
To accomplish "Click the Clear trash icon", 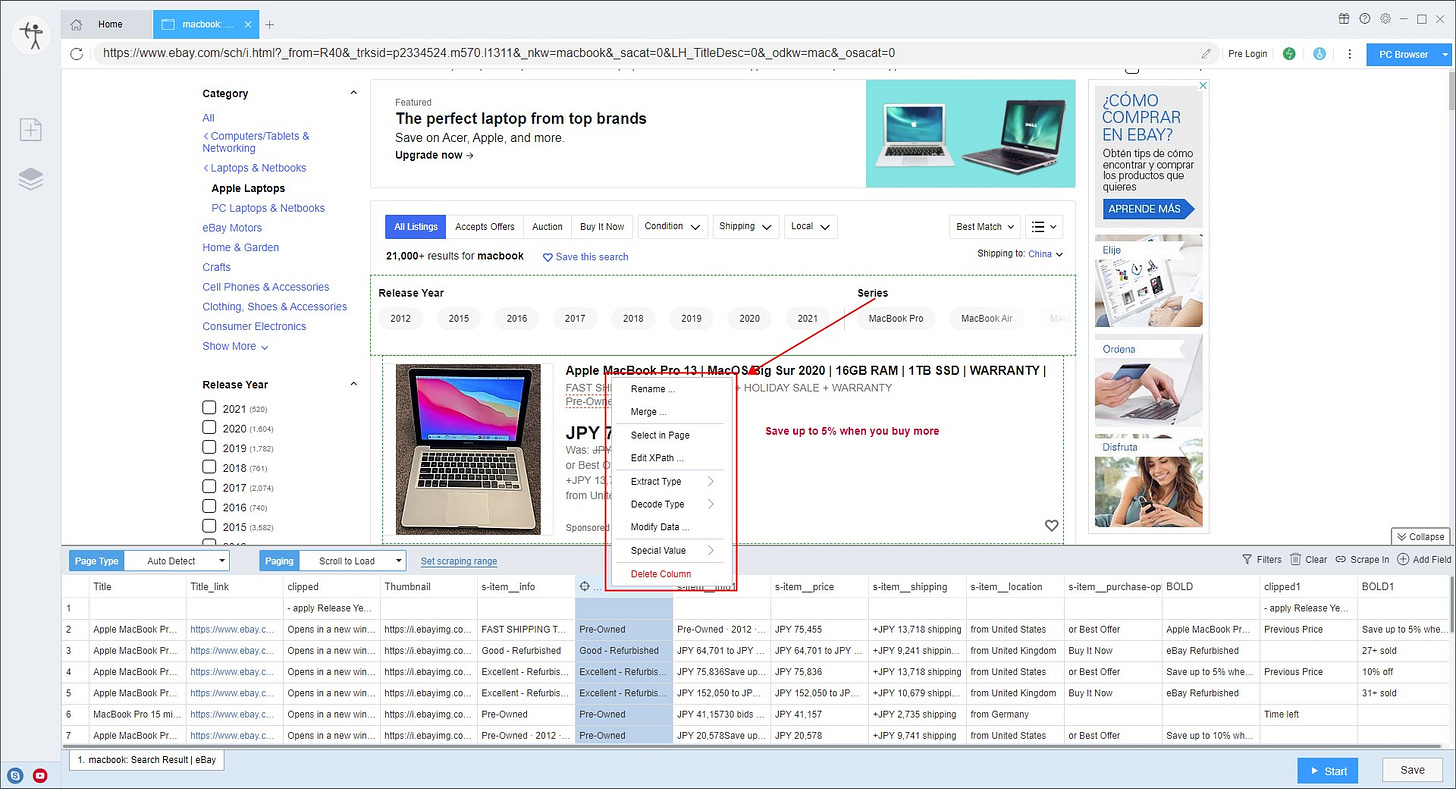I will click(x=1296, y=560).
